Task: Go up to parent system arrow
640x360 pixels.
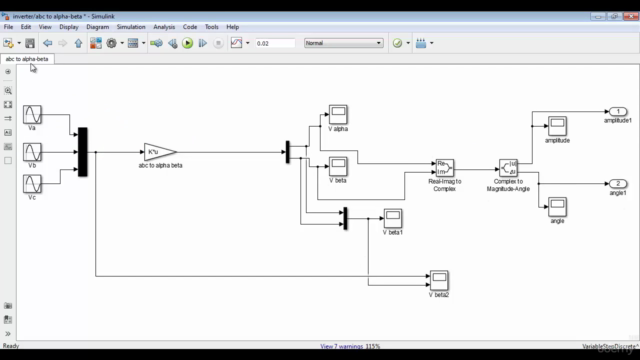Action: click(78, 43)
